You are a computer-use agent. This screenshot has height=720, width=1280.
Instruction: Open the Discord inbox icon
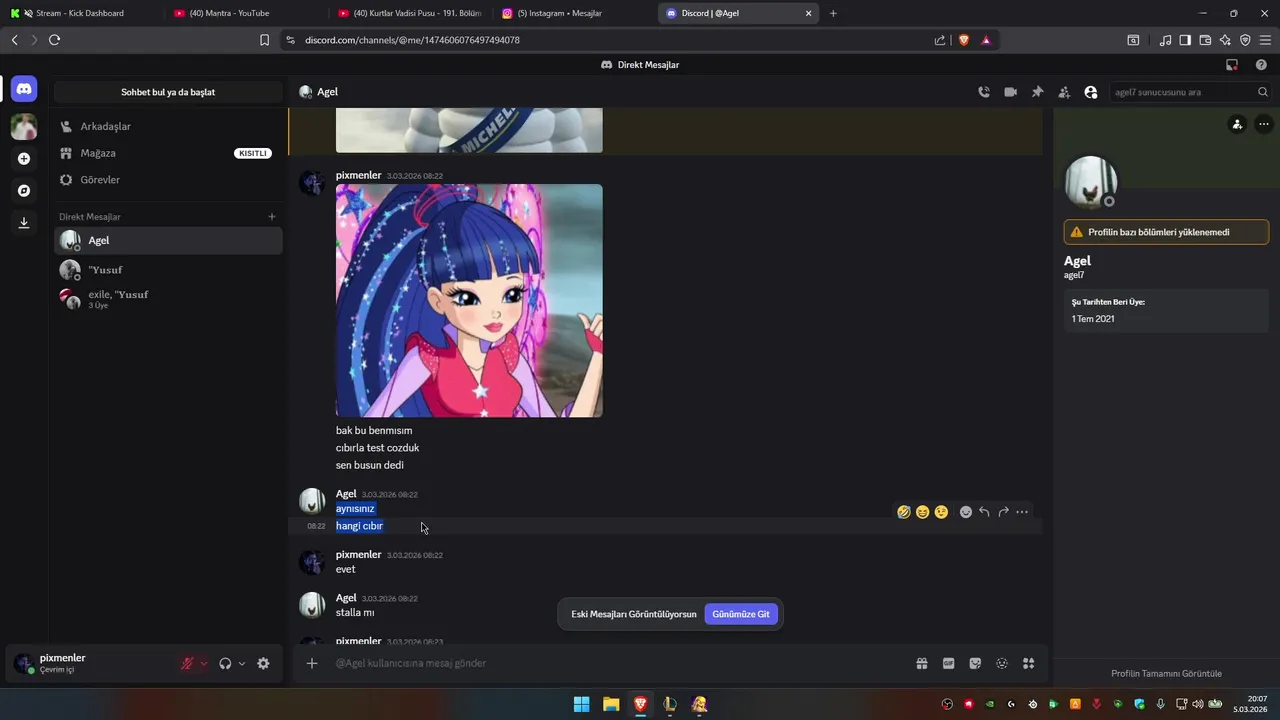(x=1232, y=65)
